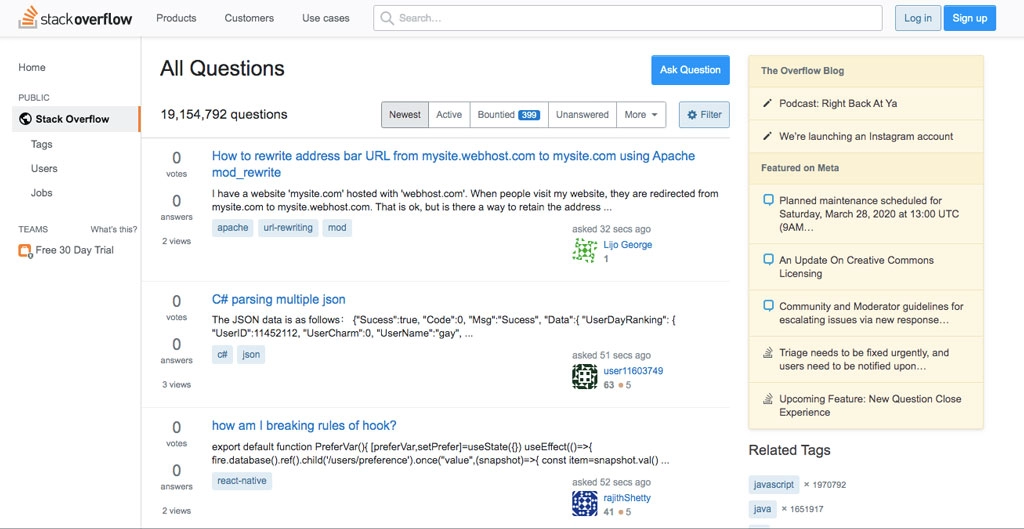Click the json tag
This screenshot has height=529, width=1024.
pos(251,355)
